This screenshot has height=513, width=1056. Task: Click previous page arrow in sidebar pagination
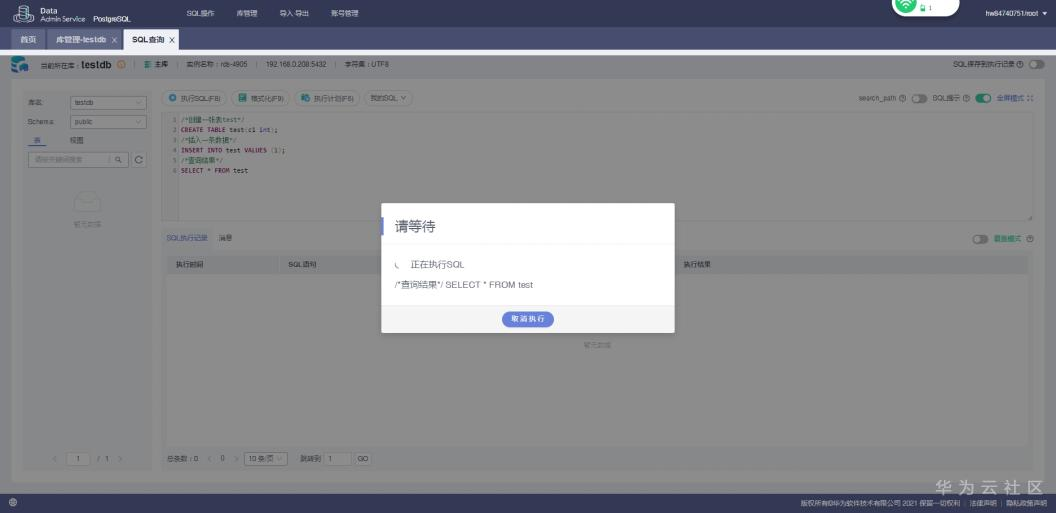[56, 459]
